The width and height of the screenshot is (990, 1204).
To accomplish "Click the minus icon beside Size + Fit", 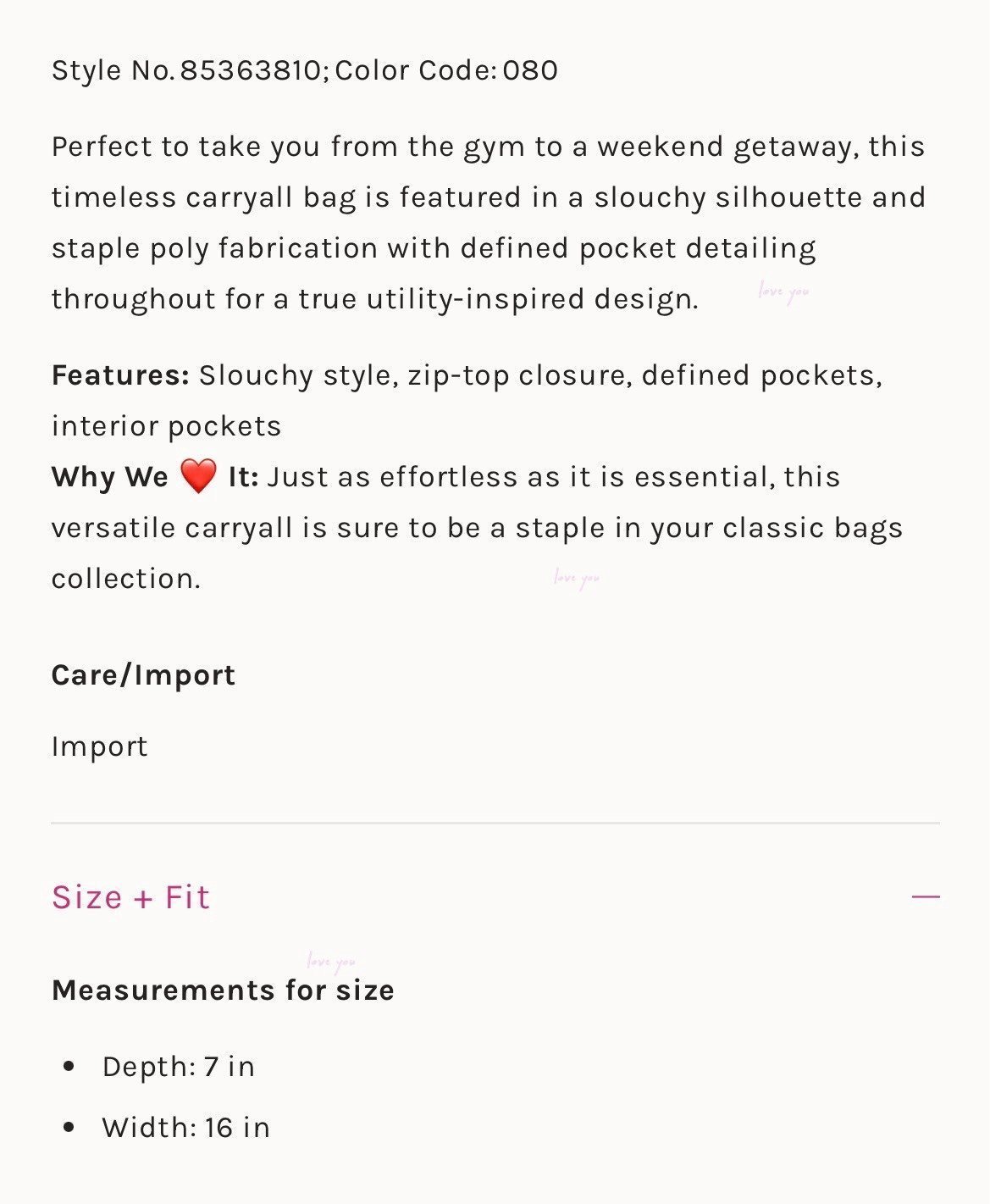I will [926, 896].
